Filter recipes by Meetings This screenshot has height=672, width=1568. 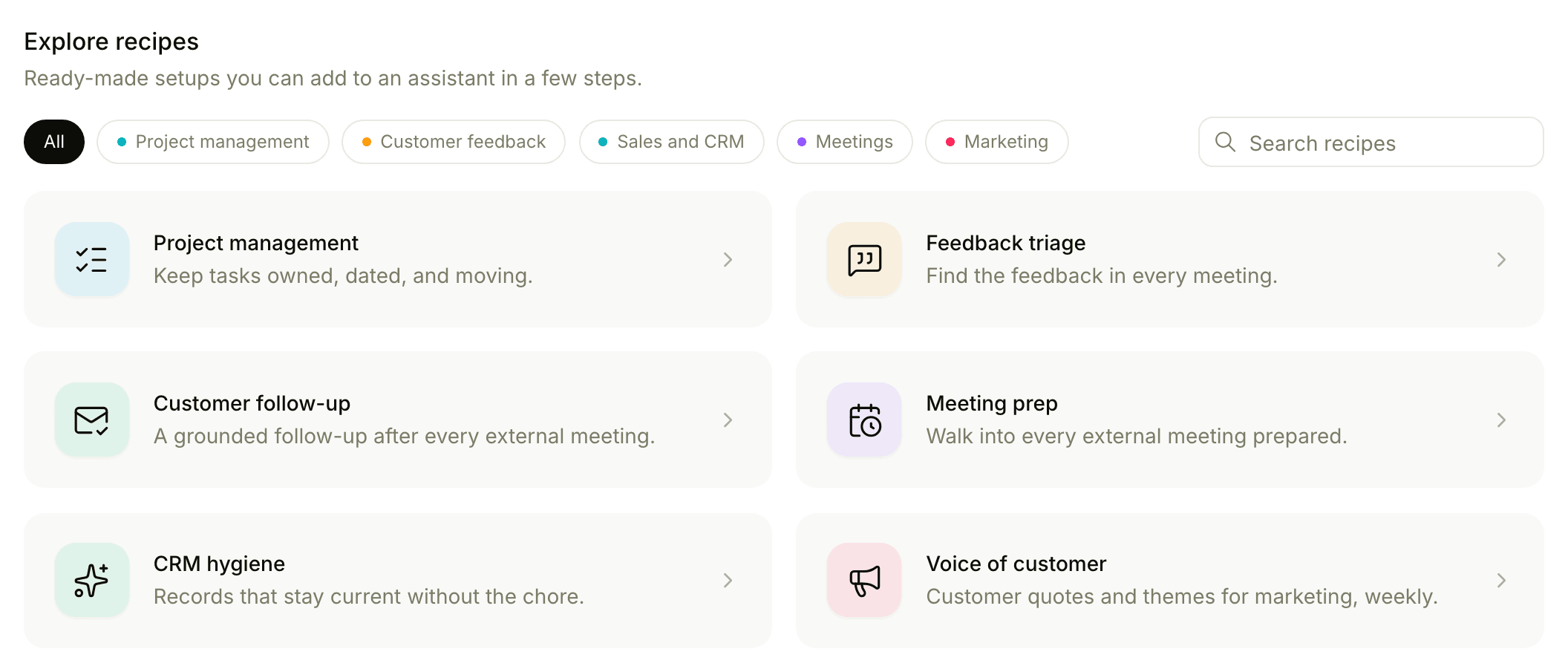845,142
